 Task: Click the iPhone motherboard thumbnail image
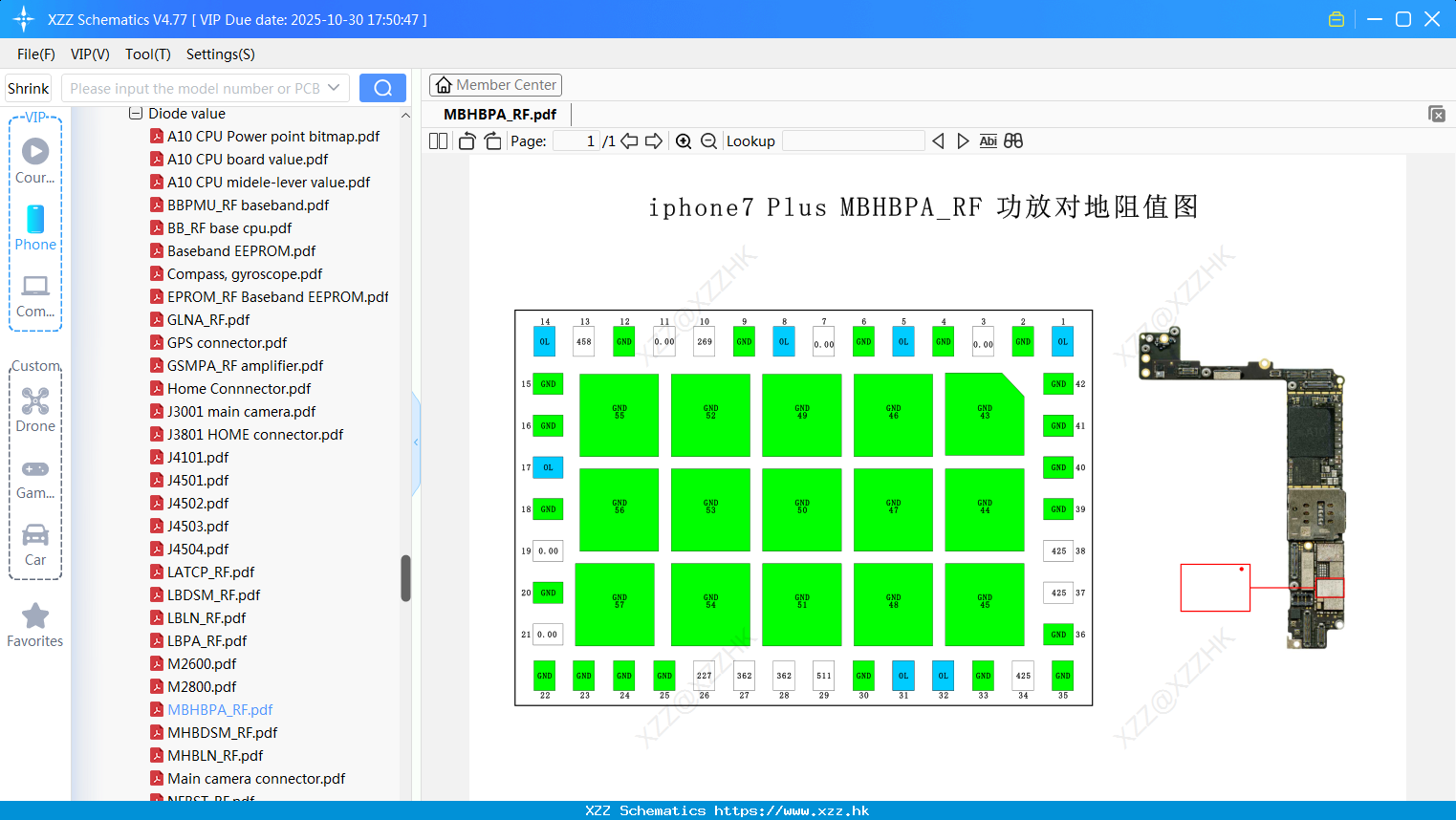(1243, 487)
